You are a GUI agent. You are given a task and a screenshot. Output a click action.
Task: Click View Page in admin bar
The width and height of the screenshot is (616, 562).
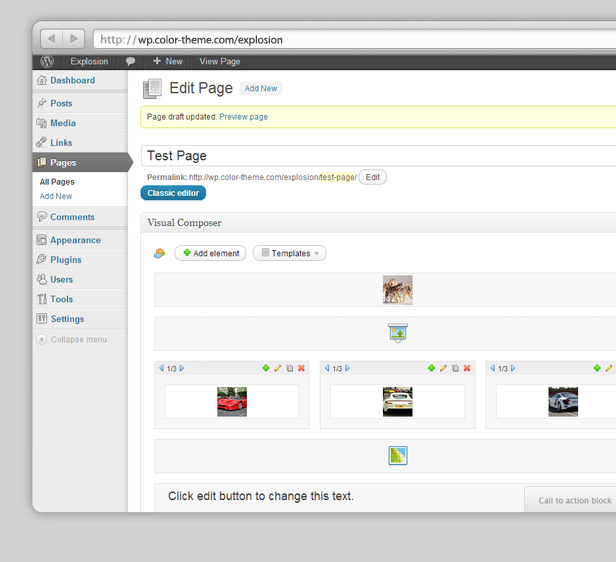click(x=220, y=61)
